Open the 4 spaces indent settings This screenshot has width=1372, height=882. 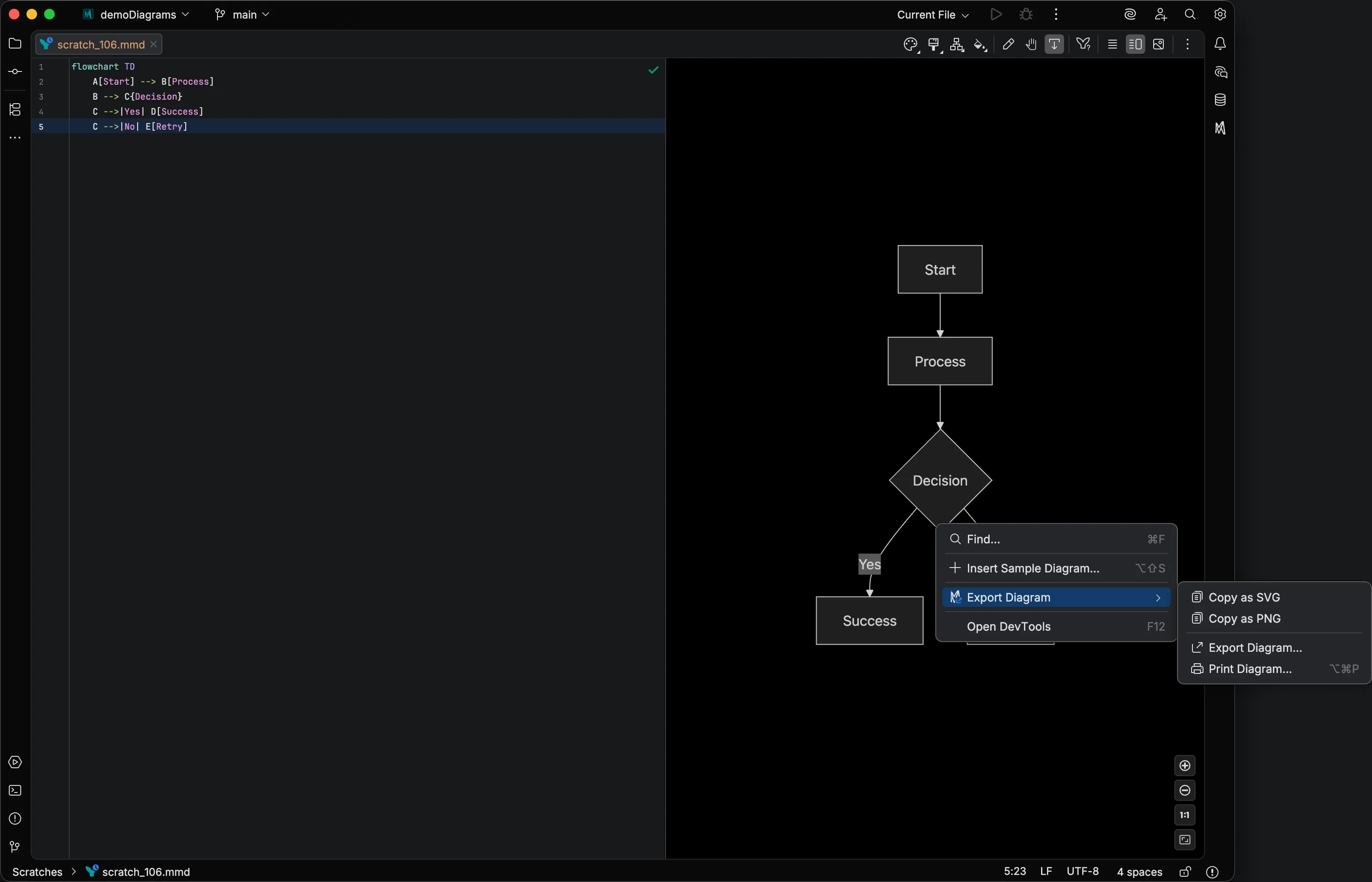coord(1140,872)
